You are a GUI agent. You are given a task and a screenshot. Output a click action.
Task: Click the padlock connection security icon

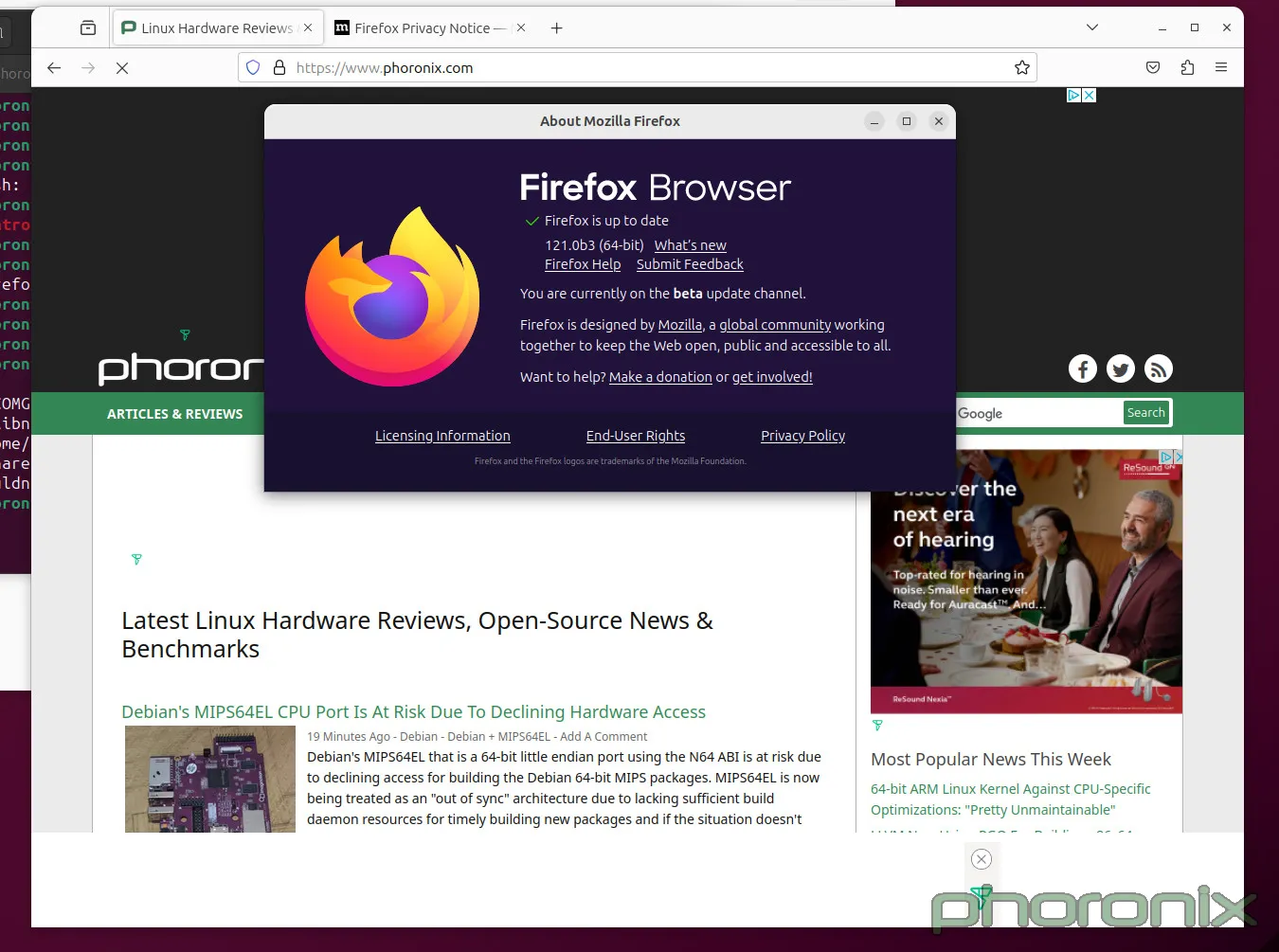(279, 67)
